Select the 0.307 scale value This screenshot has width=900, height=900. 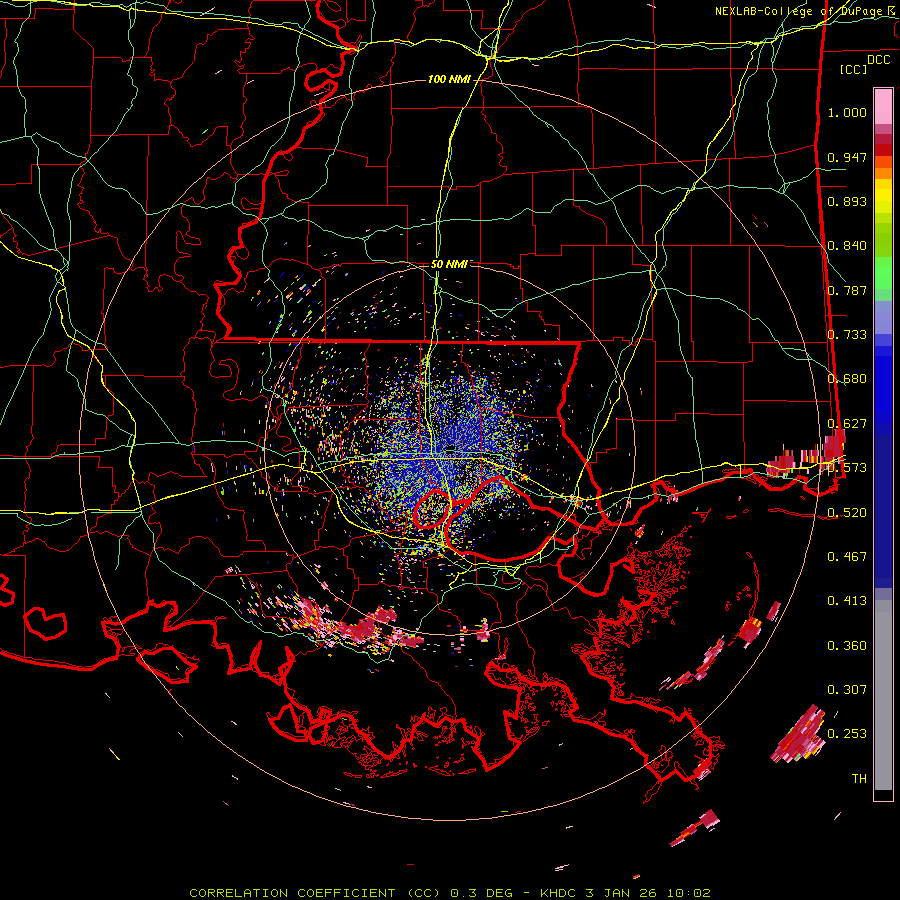click(847, 689)
